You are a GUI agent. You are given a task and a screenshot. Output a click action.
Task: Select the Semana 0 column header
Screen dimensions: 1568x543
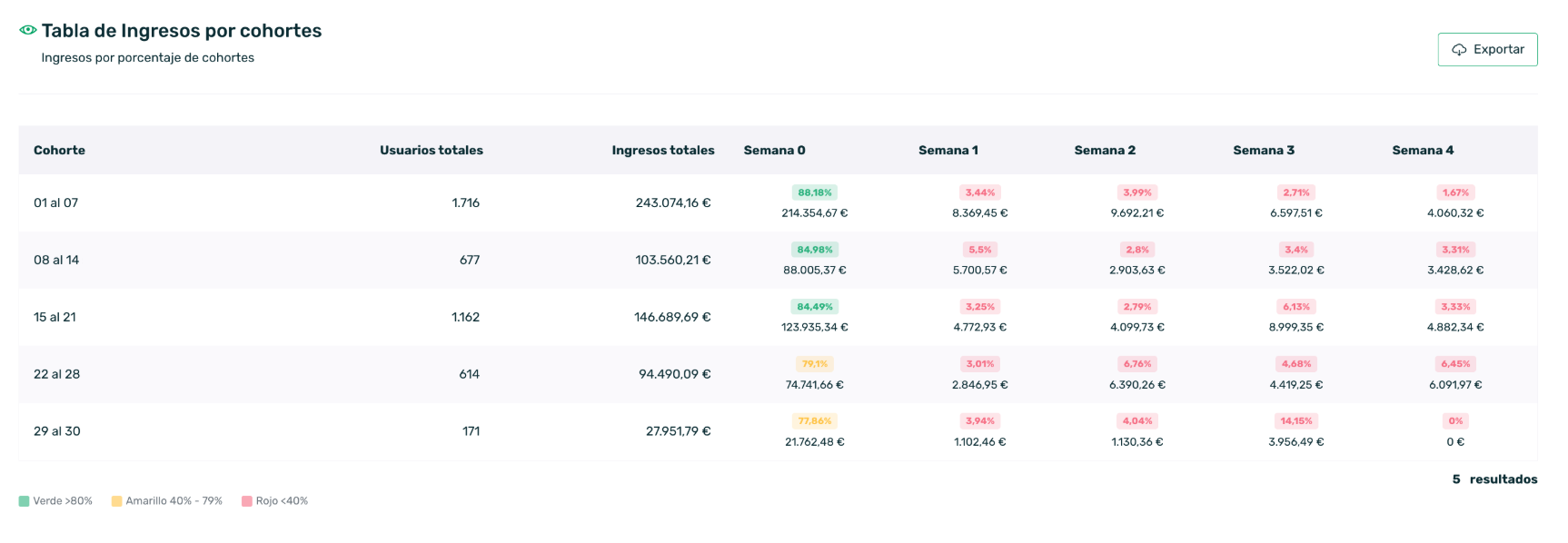[774, 151]
